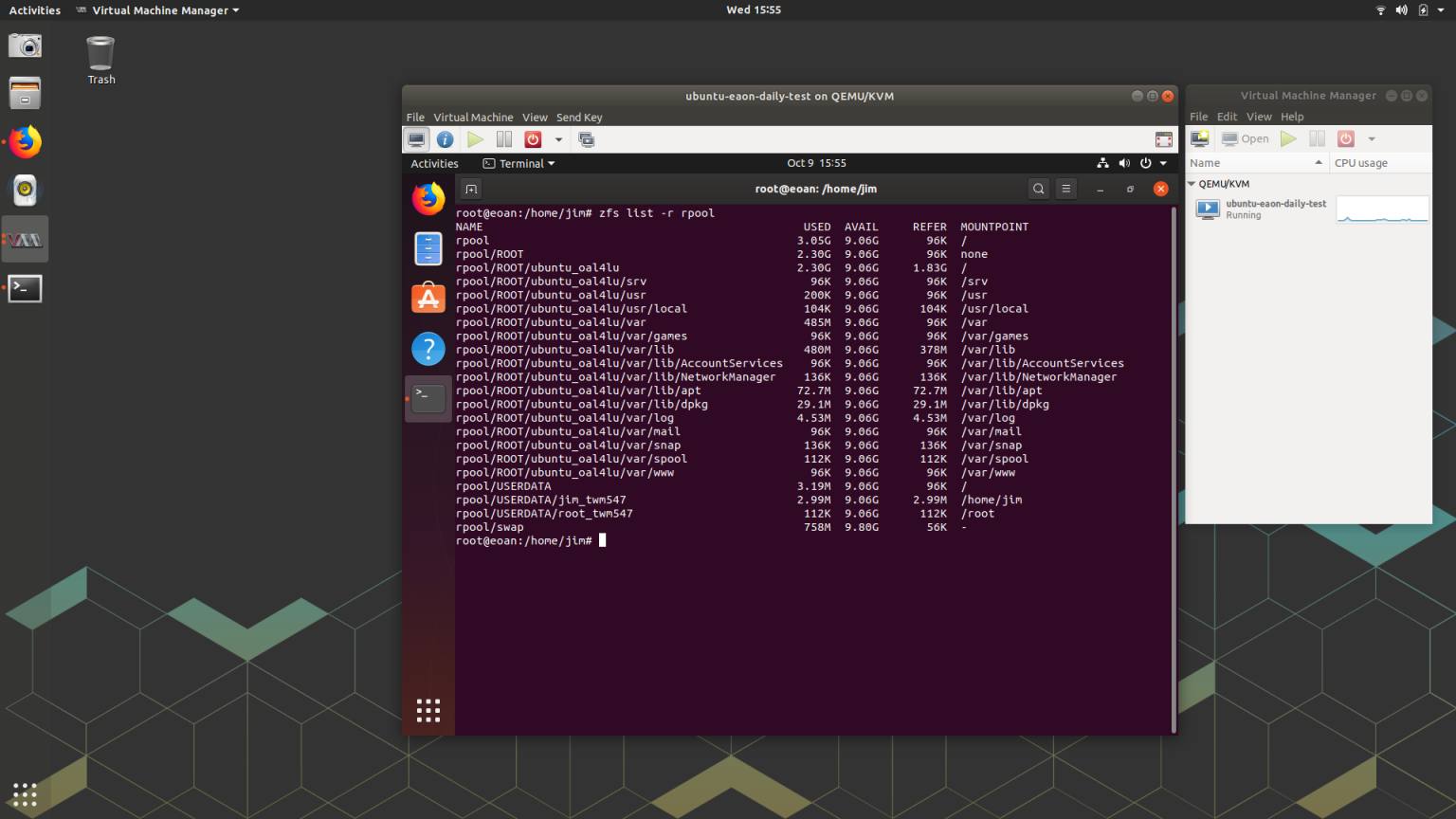Select the graphical console icon in the viewer toolbar
The image size is (1456, 819).
417,138
